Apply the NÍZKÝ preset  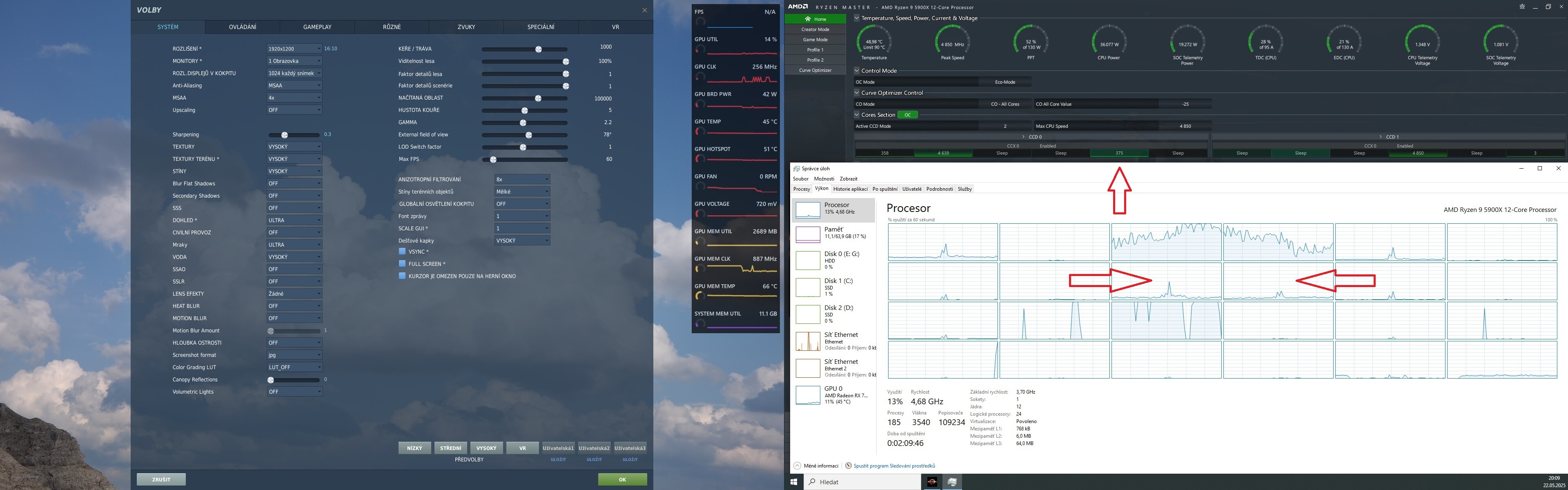point(414,448)
